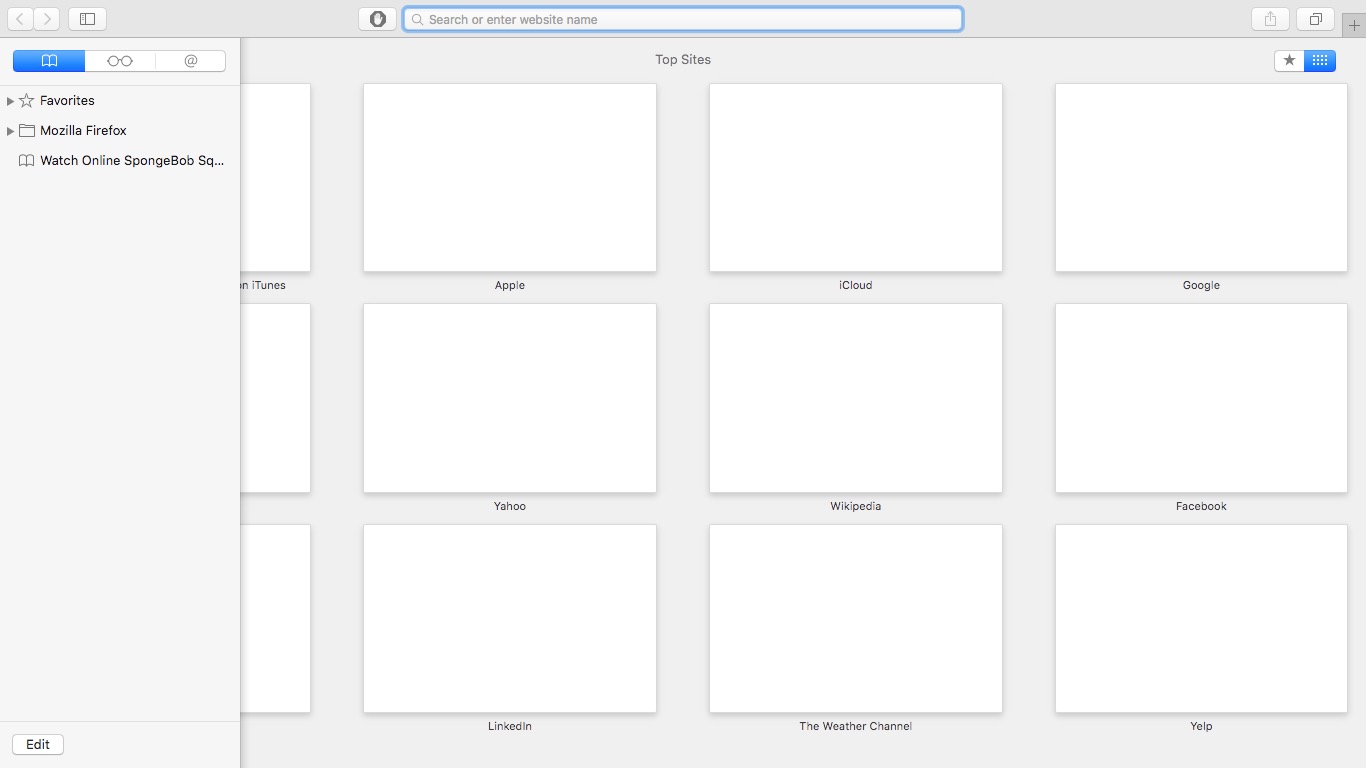Open the Wikipedia top site thumbnail
This screenshot has height=768, width=1366.
pos(856,398)
